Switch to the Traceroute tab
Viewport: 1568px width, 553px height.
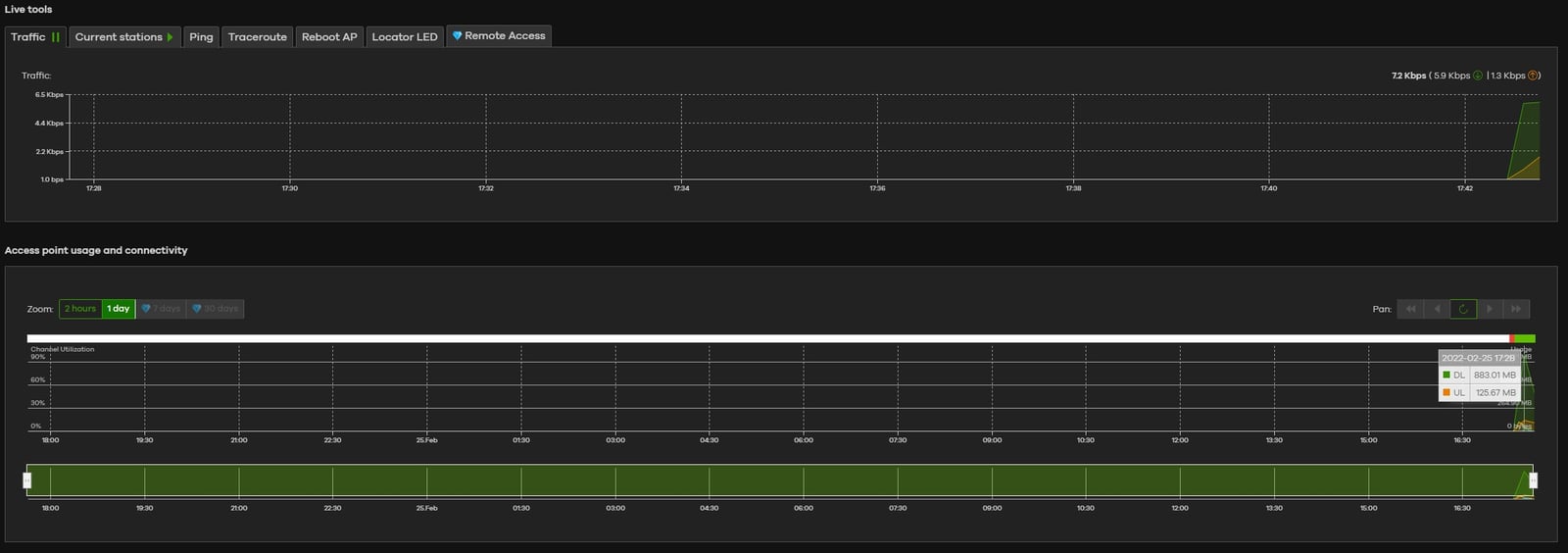coord(258,37)
